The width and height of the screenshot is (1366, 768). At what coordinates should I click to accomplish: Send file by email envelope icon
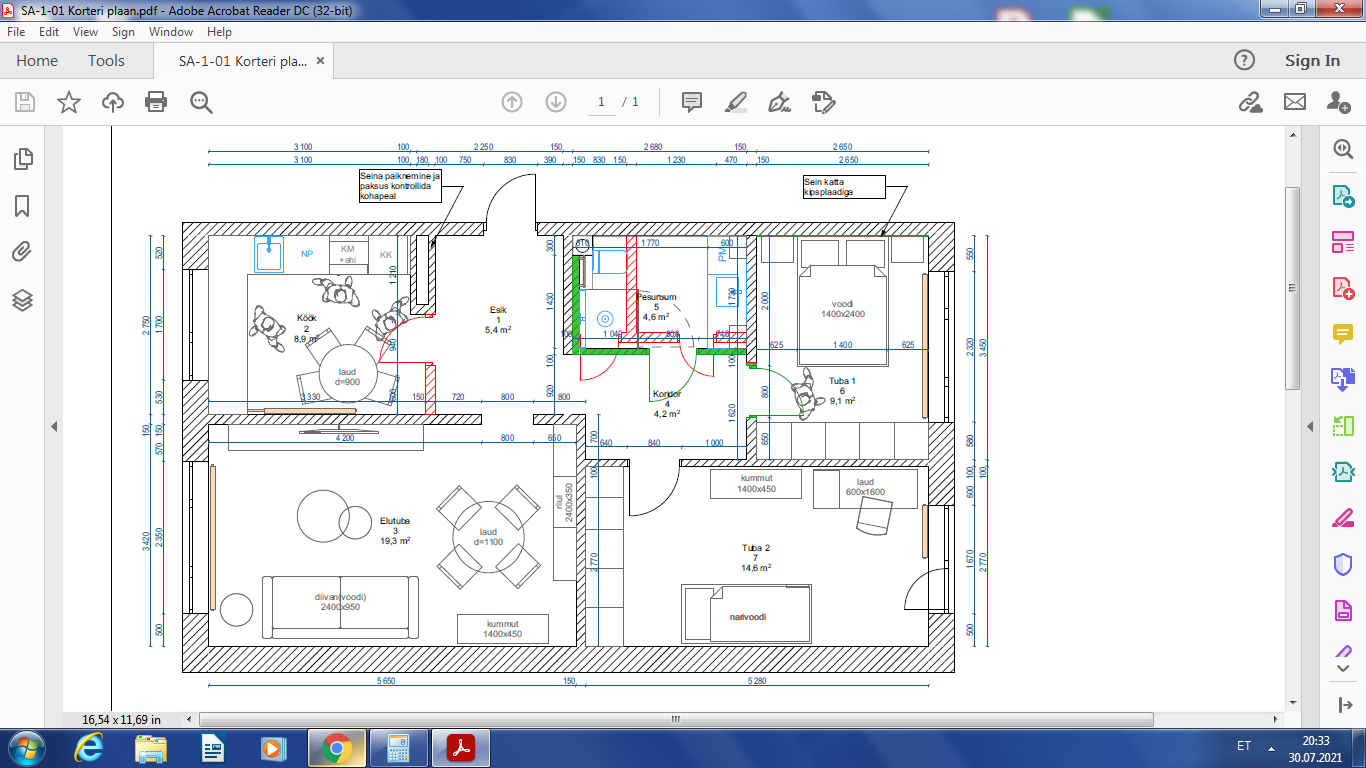(x=1295, y=102)
